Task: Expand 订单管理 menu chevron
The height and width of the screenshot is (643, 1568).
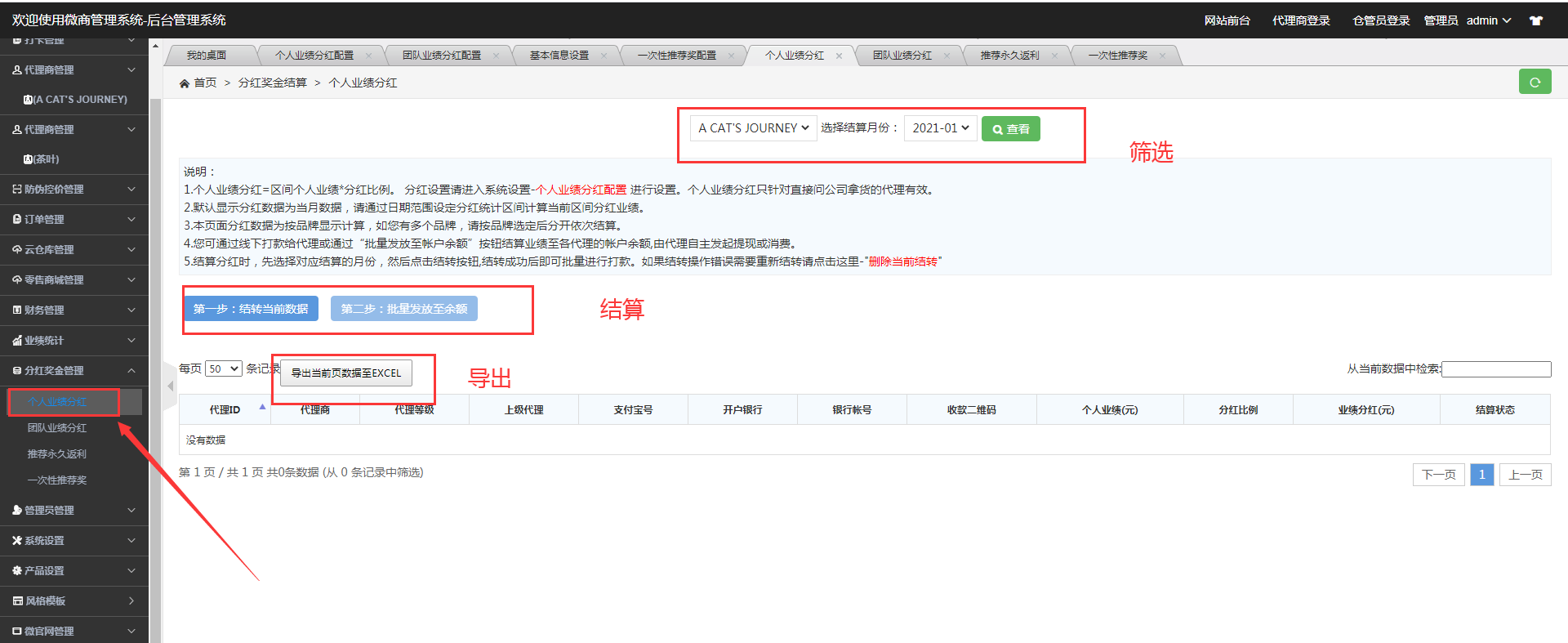Action: point(131,220)
